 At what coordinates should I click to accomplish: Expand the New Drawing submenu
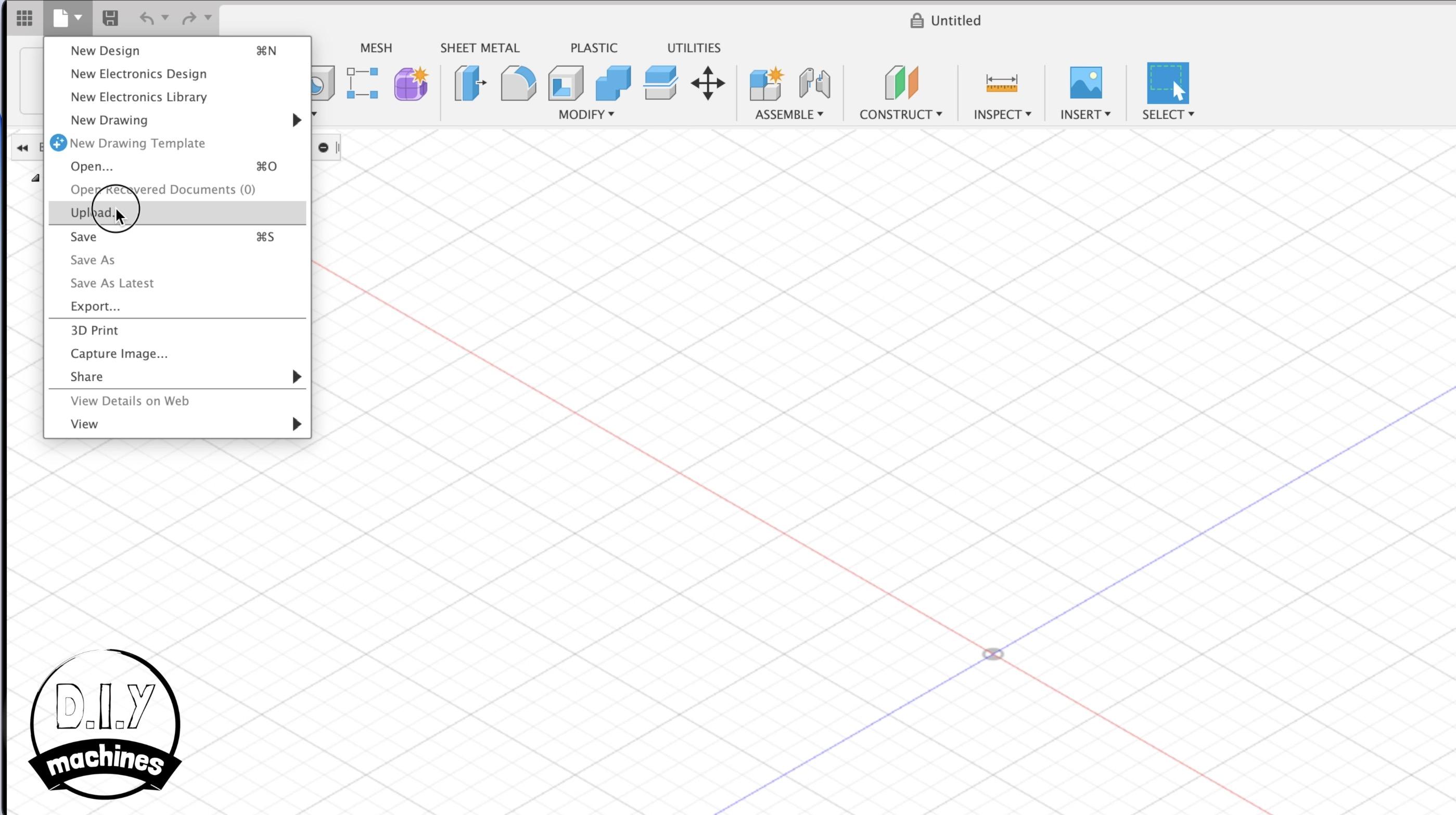pyautogui.click(x=109, y=120)
